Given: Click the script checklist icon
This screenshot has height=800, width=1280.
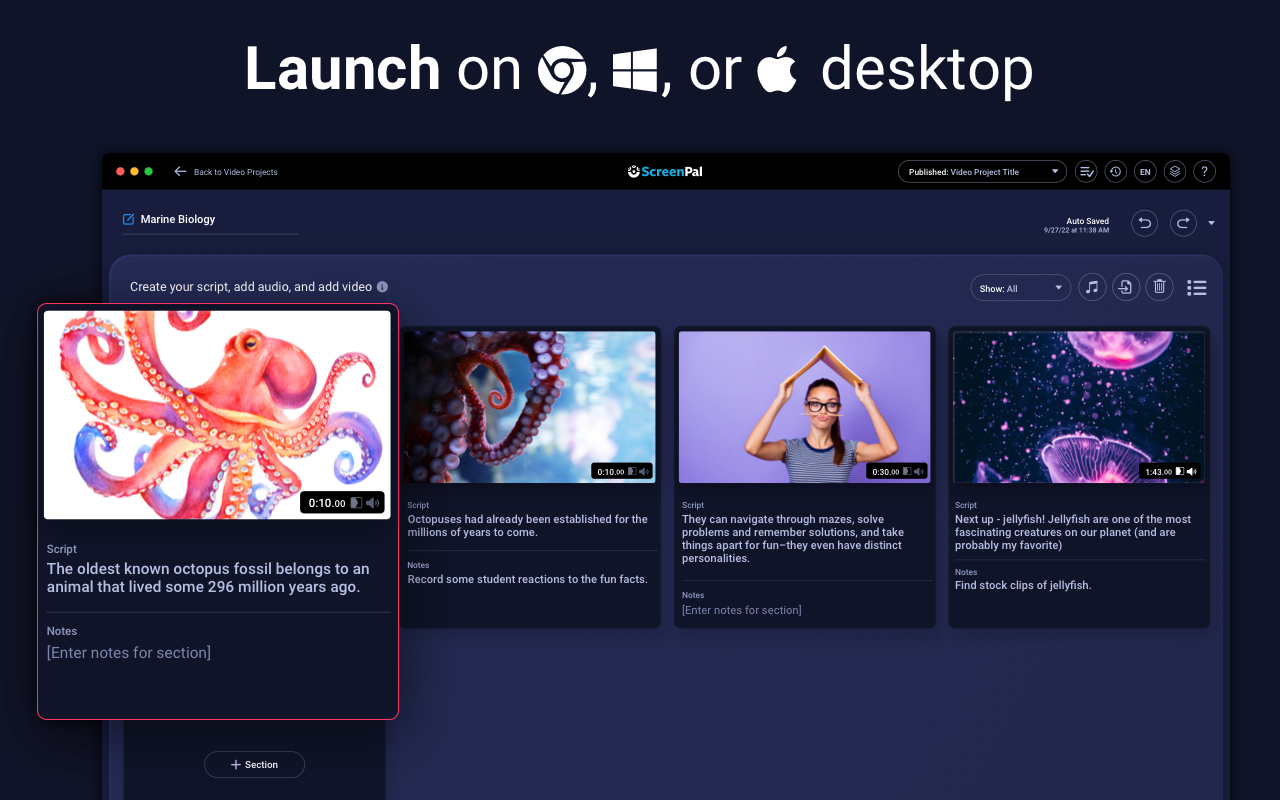Looking at the screenshot, I should point(1086,171).
